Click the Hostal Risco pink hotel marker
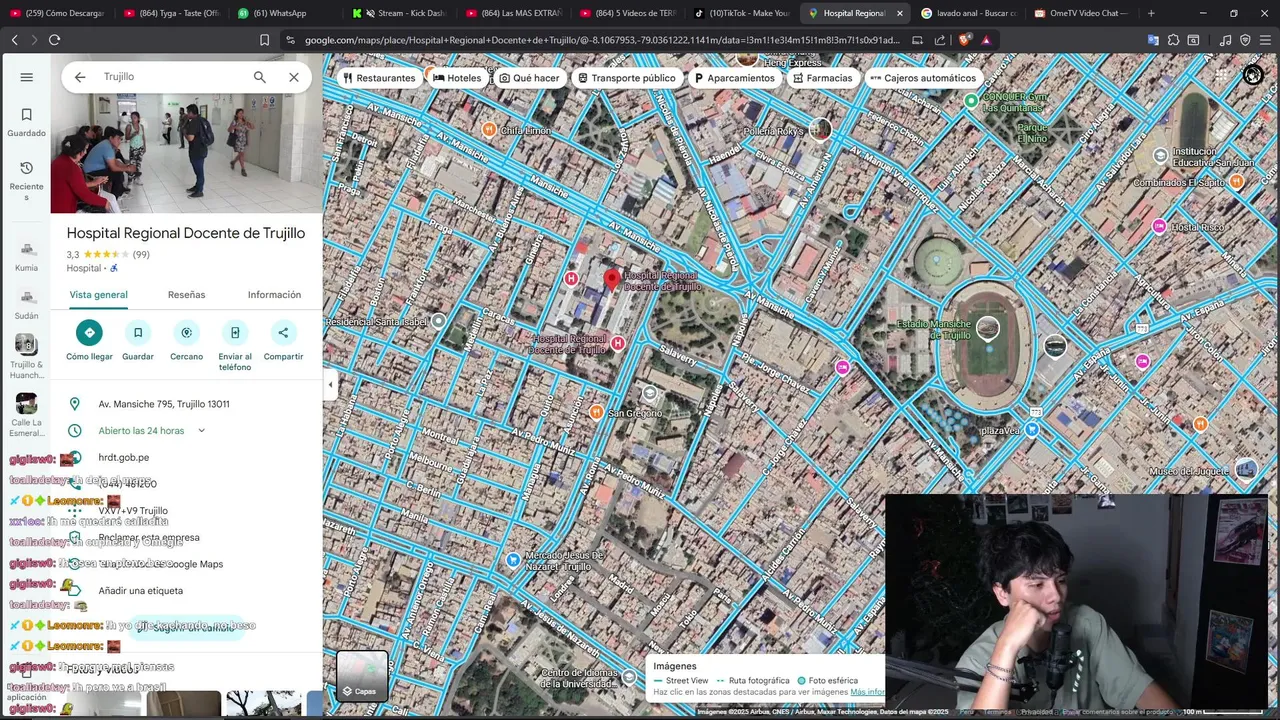1280x720 pixels. click(1159, 227)
